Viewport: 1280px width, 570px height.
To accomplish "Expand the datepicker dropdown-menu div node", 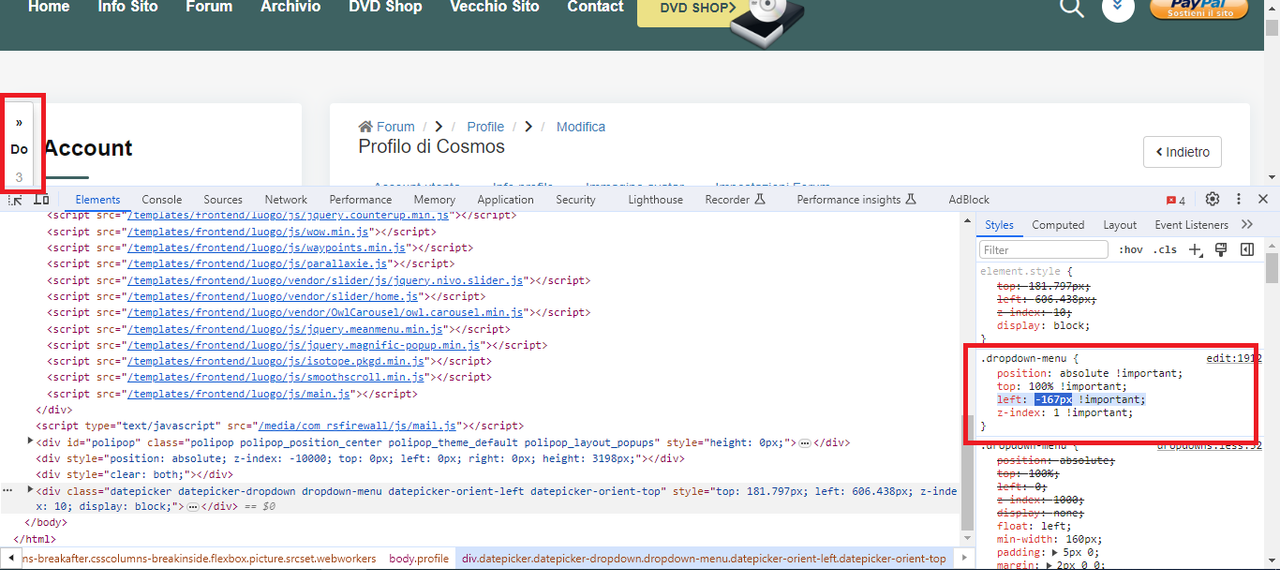I will (x=31, y=491).
